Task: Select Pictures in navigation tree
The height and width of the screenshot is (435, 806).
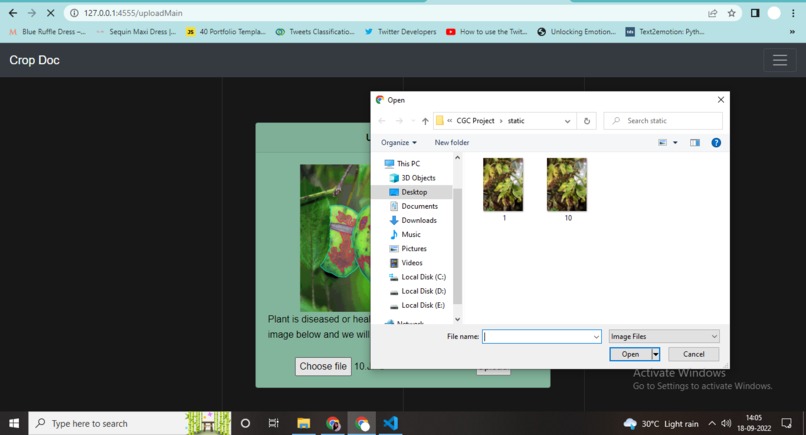Action: (x=408, y=248)
